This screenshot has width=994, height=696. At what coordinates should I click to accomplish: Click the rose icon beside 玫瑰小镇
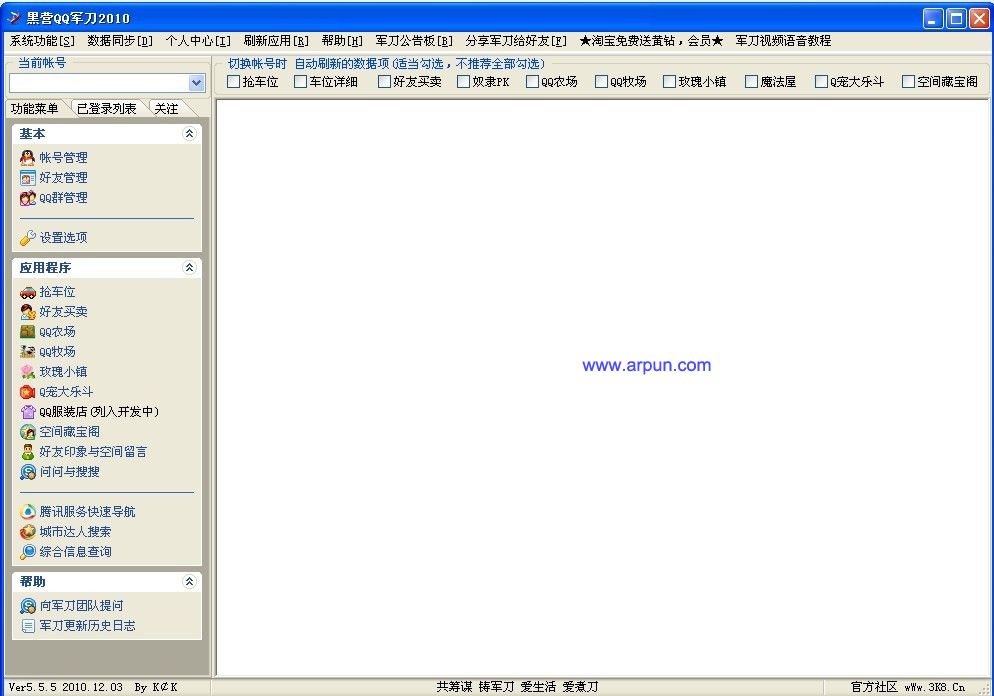[x=27, y=372]
